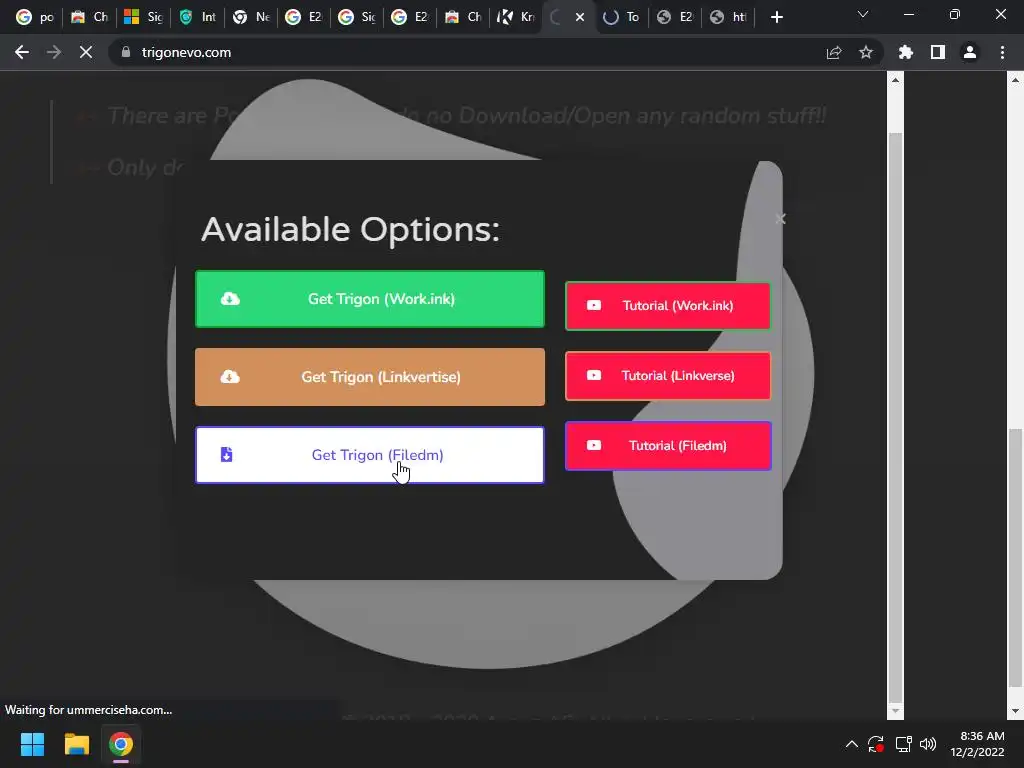This screenshot has width=1024, height=768.
Task: Toggle Chrome side panel icon
Action: [x=938, y=52]
